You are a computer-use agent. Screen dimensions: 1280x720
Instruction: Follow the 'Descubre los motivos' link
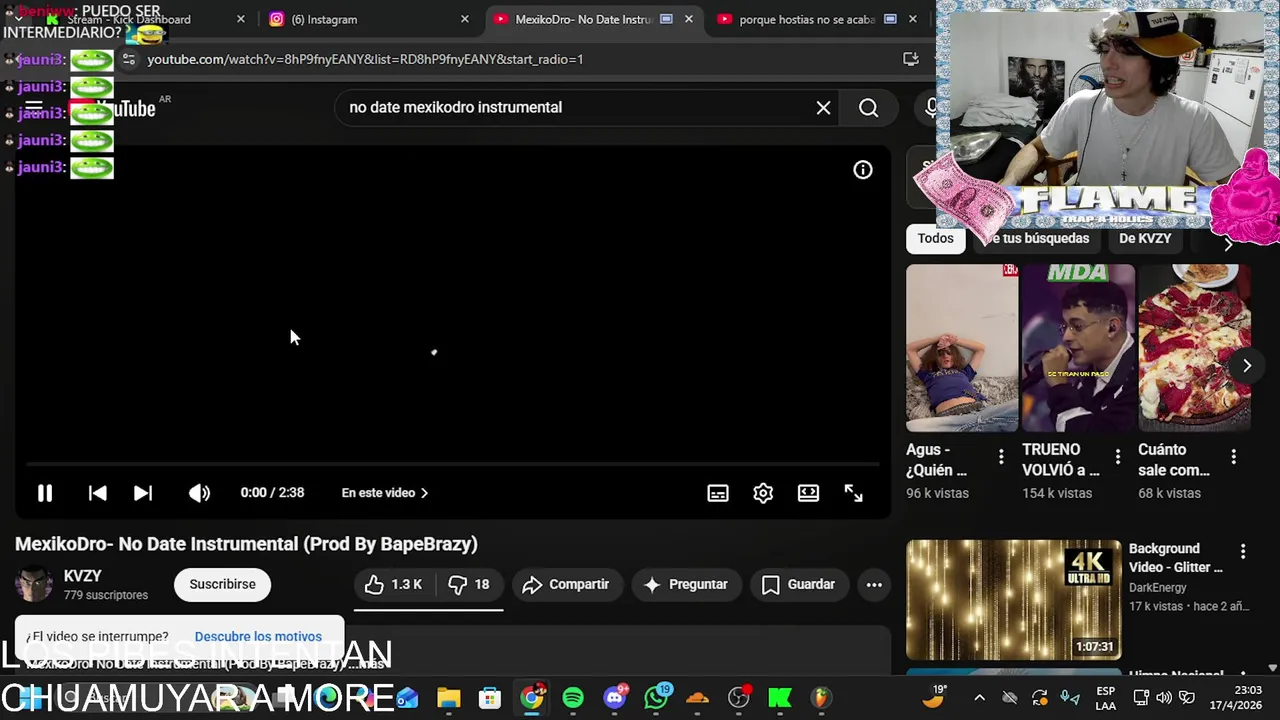coord(258,637)
